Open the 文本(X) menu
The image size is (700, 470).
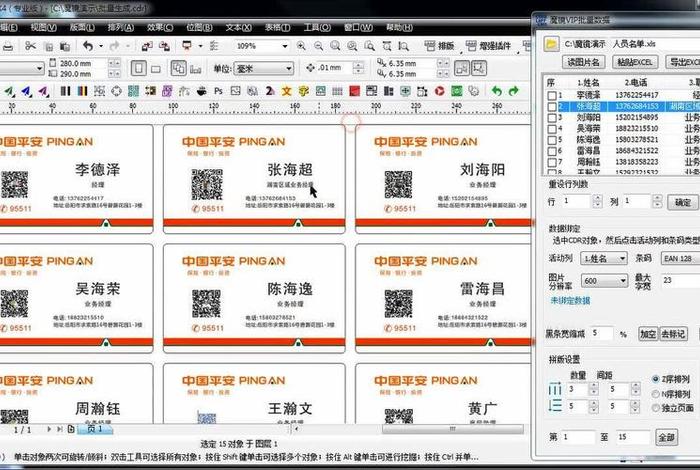coord(238,28)
